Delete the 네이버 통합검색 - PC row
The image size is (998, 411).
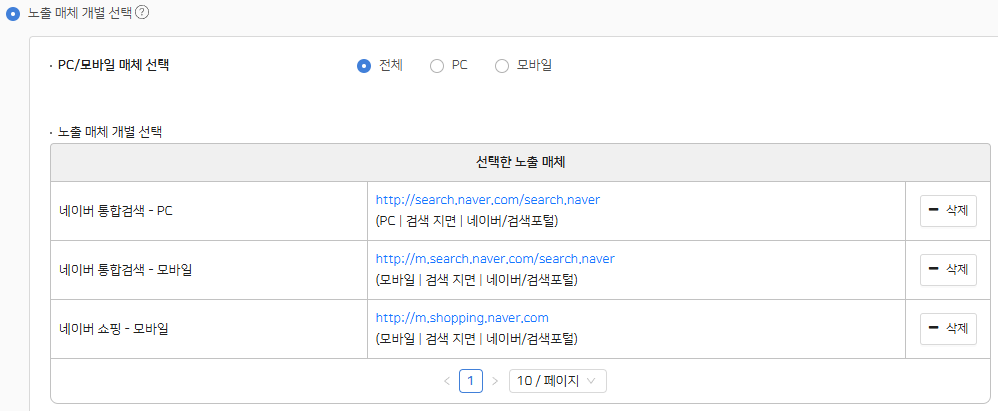pos(948,211)
